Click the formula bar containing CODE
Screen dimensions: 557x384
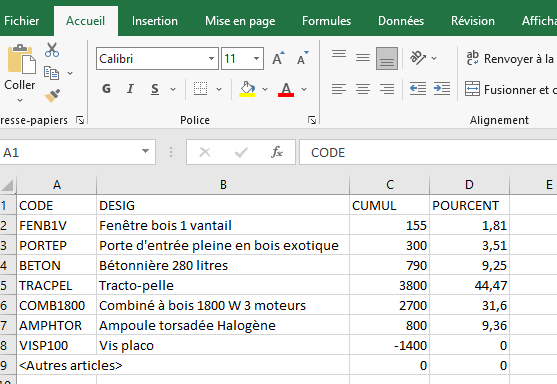pos(428,152)
